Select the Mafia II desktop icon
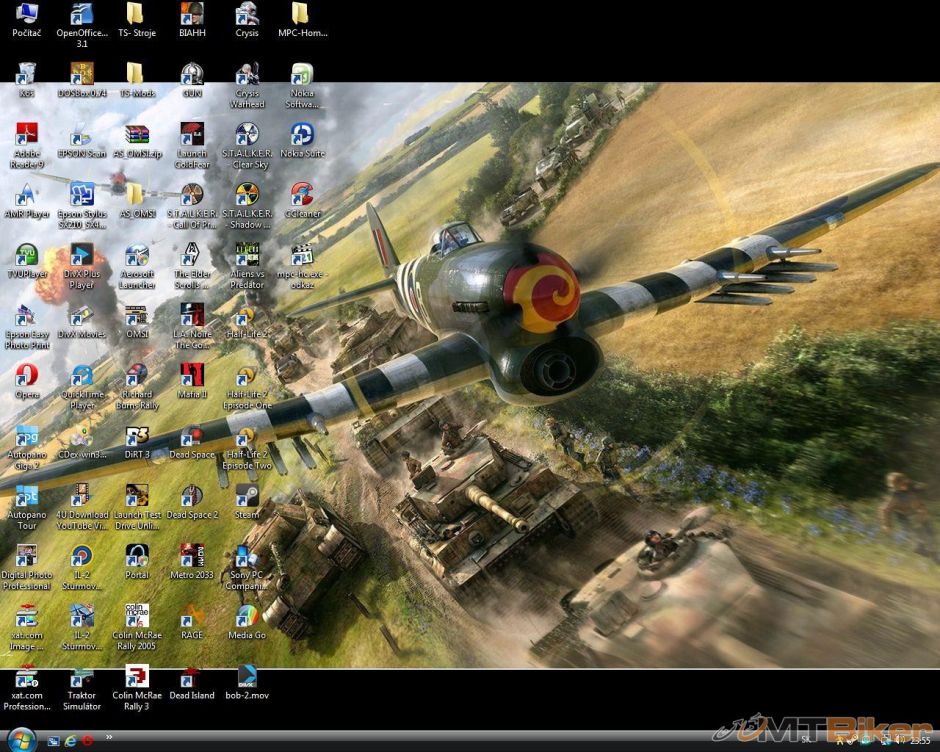The width and height of the screenshot is (940, 752). click(x=192, y=376)
